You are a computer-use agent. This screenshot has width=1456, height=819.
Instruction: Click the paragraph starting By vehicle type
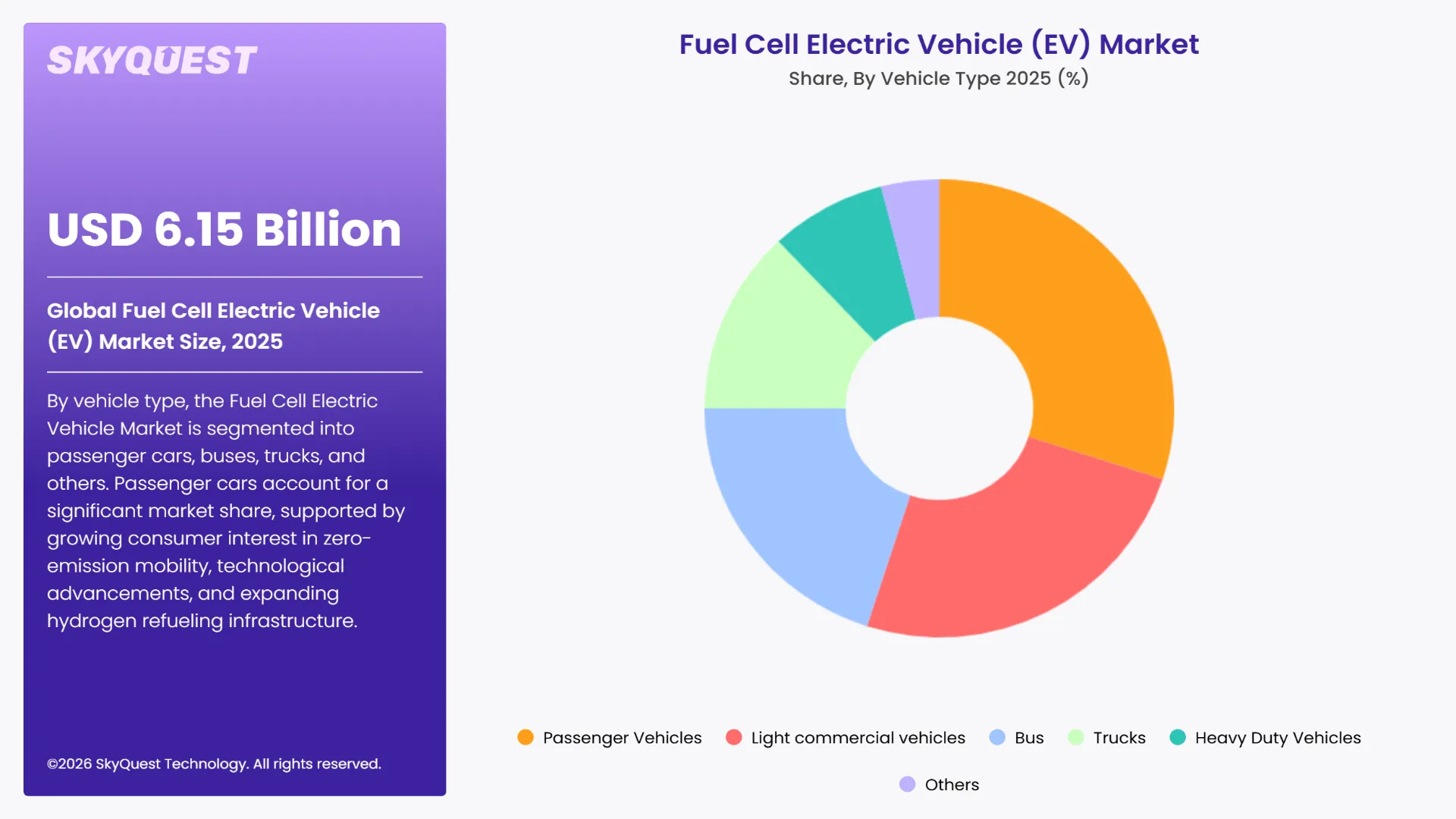pyautogui.click(x=226, y=510)
